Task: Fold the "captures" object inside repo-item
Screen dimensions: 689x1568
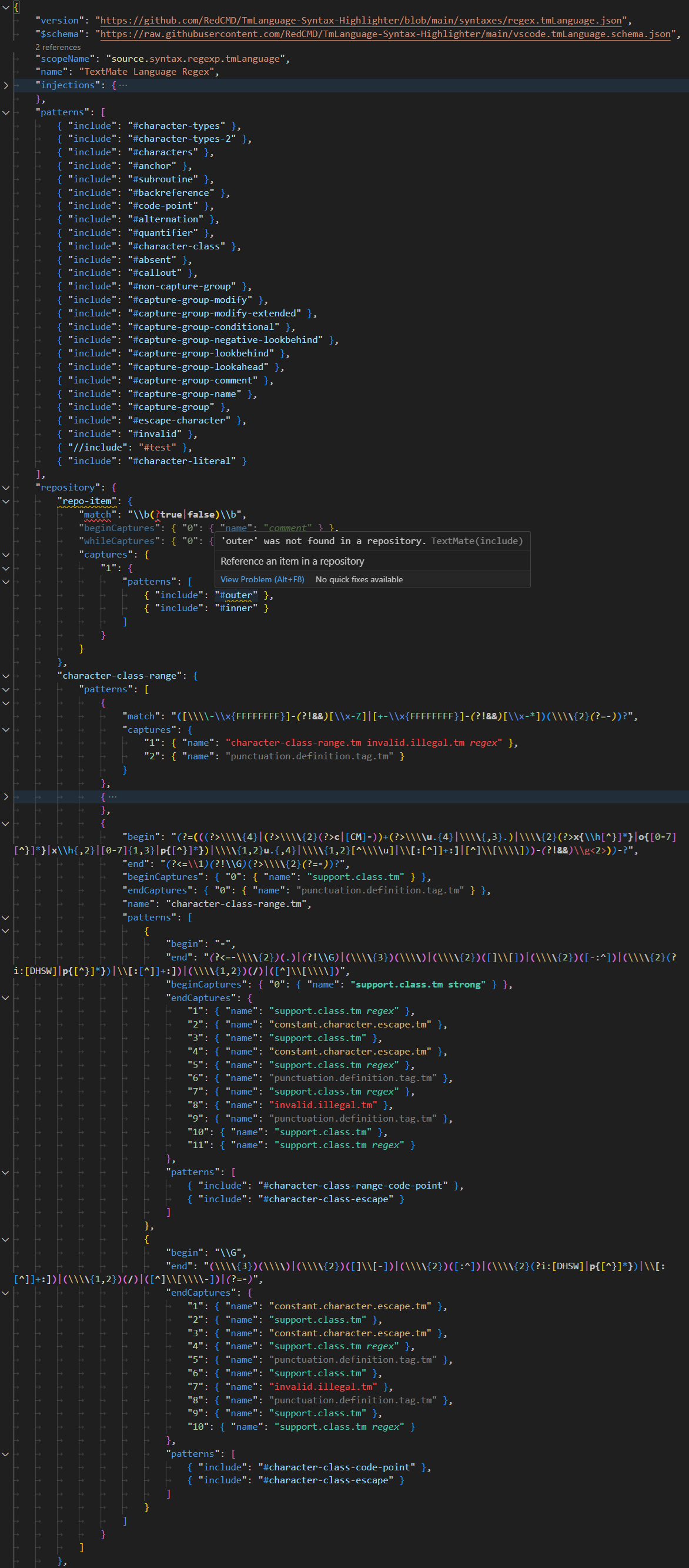Action: point(6,555)
